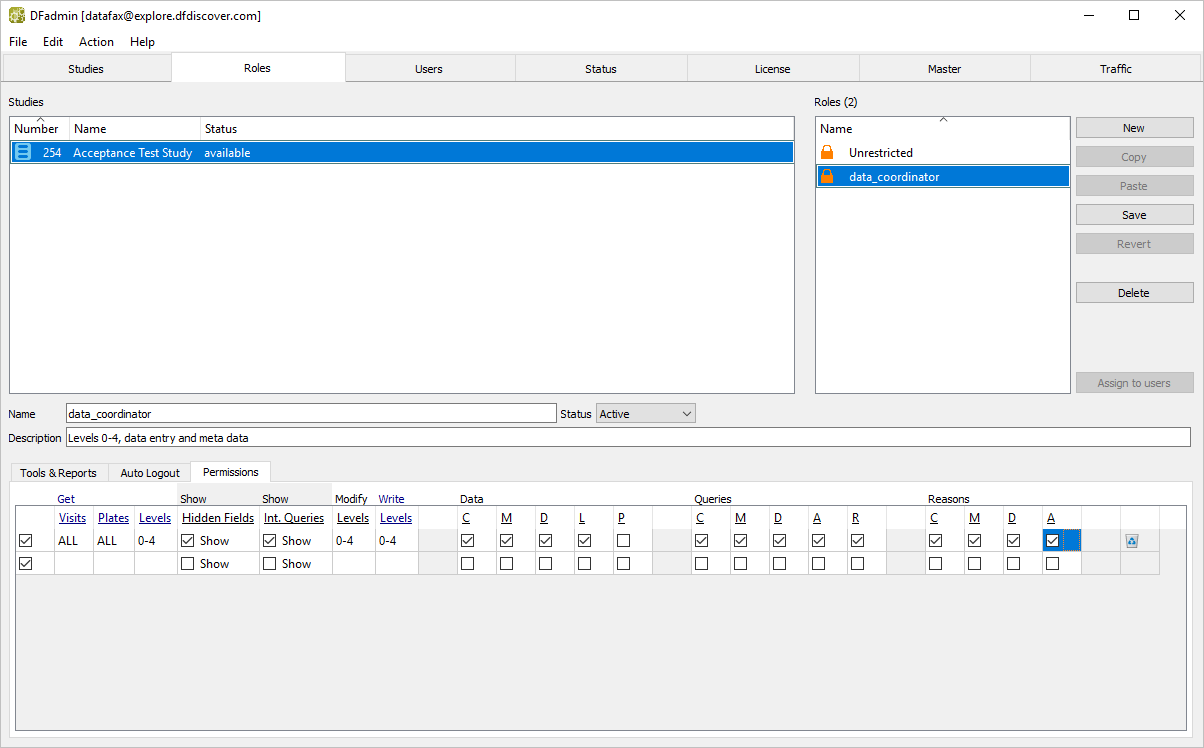Click the New role button
Image resolution: width=1204 pixels, height=748 pixels.
click(1134, 128)
